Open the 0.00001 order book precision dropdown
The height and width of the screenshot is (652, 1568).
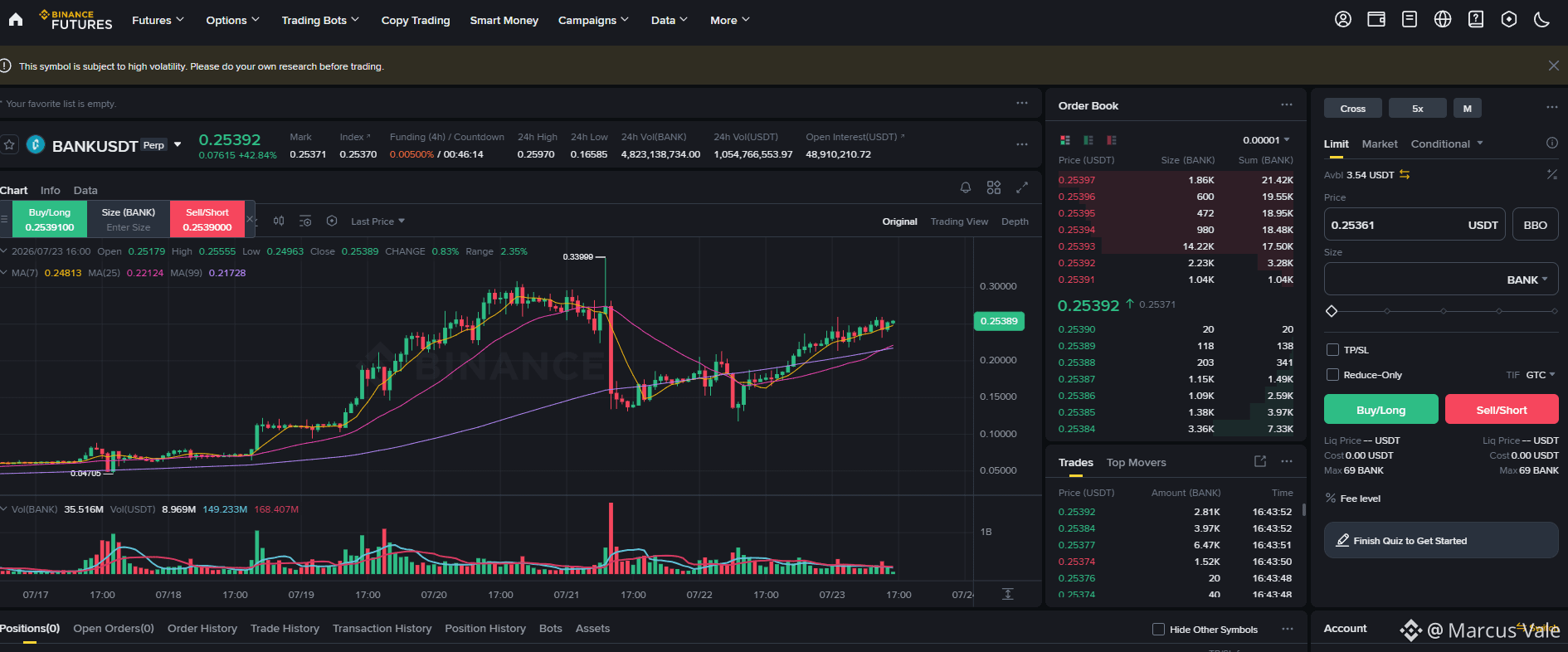point(1266,140)
